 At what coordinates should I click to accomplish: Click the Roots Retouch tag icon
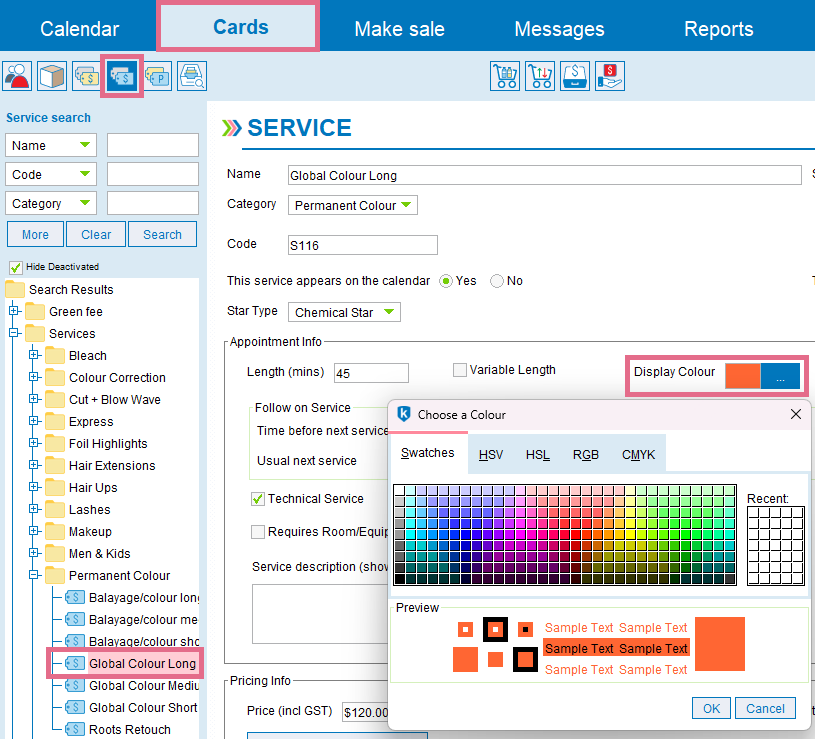pos(75,729)
